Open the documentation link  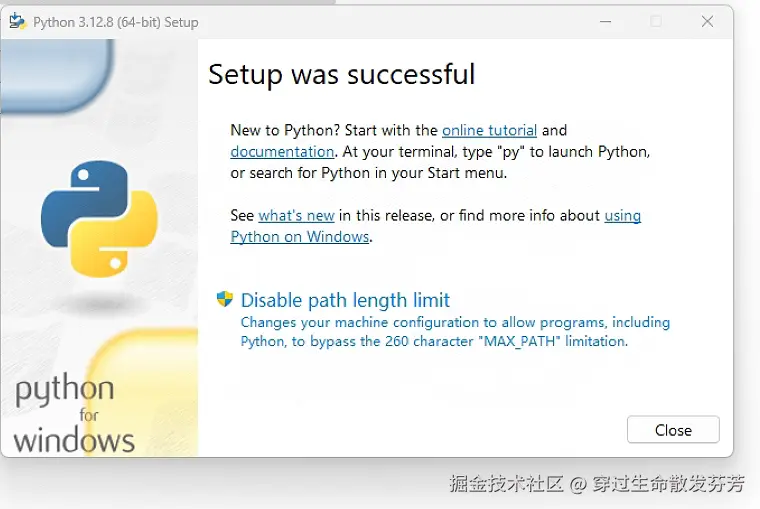pos(282,152)
